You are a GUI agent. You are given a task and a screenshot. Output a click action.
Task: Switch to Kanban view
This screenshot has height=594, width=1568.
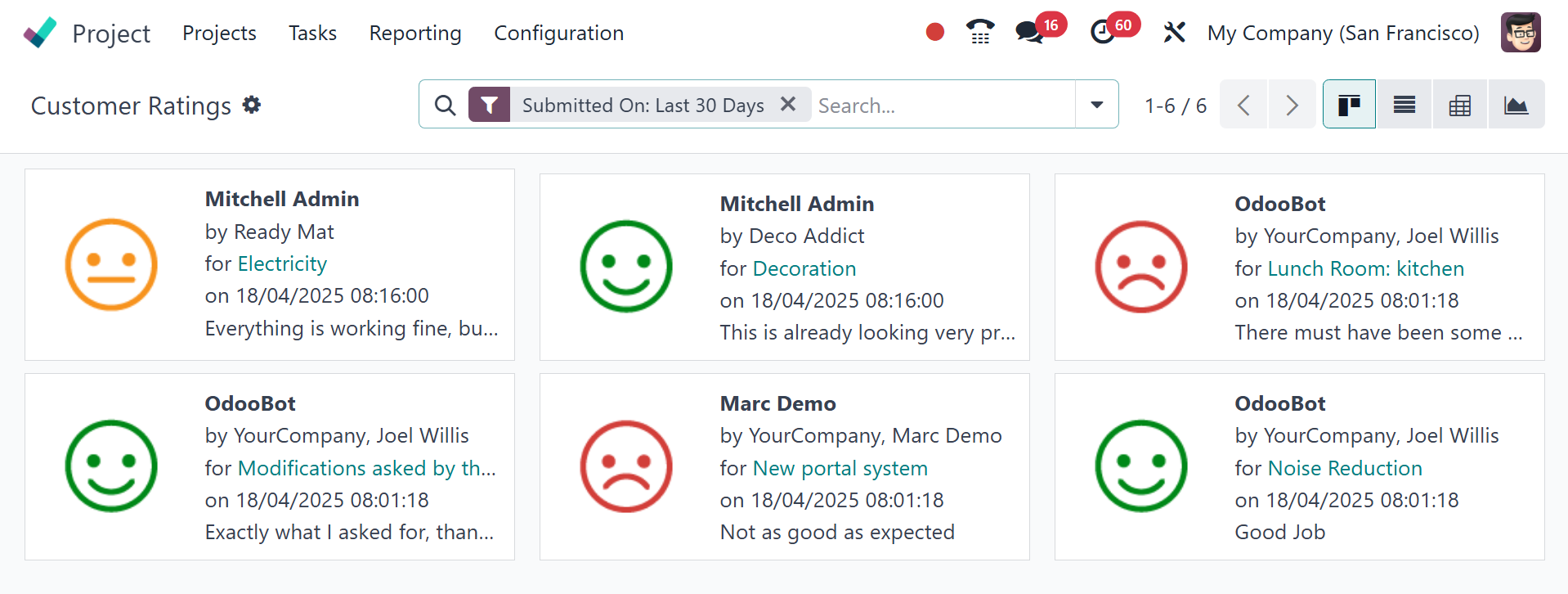pos(1349,105)
